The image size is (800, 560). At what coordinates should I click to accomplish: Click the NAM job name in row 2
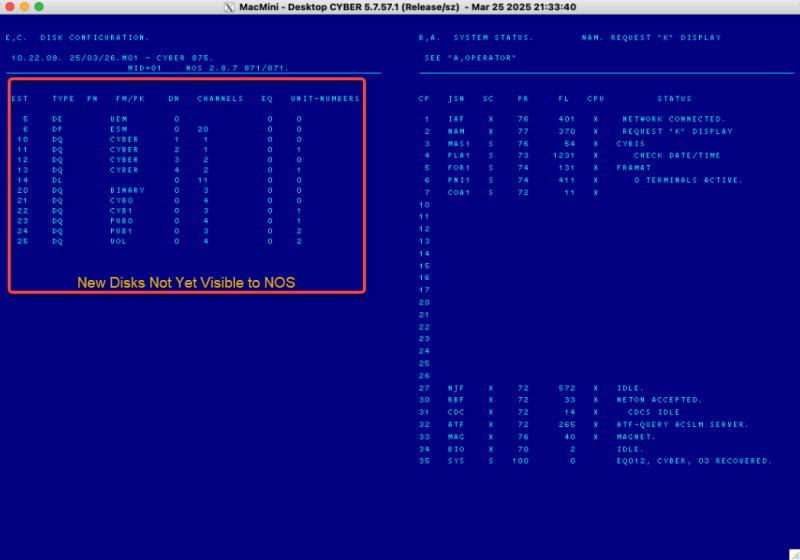tap(456, 131)
